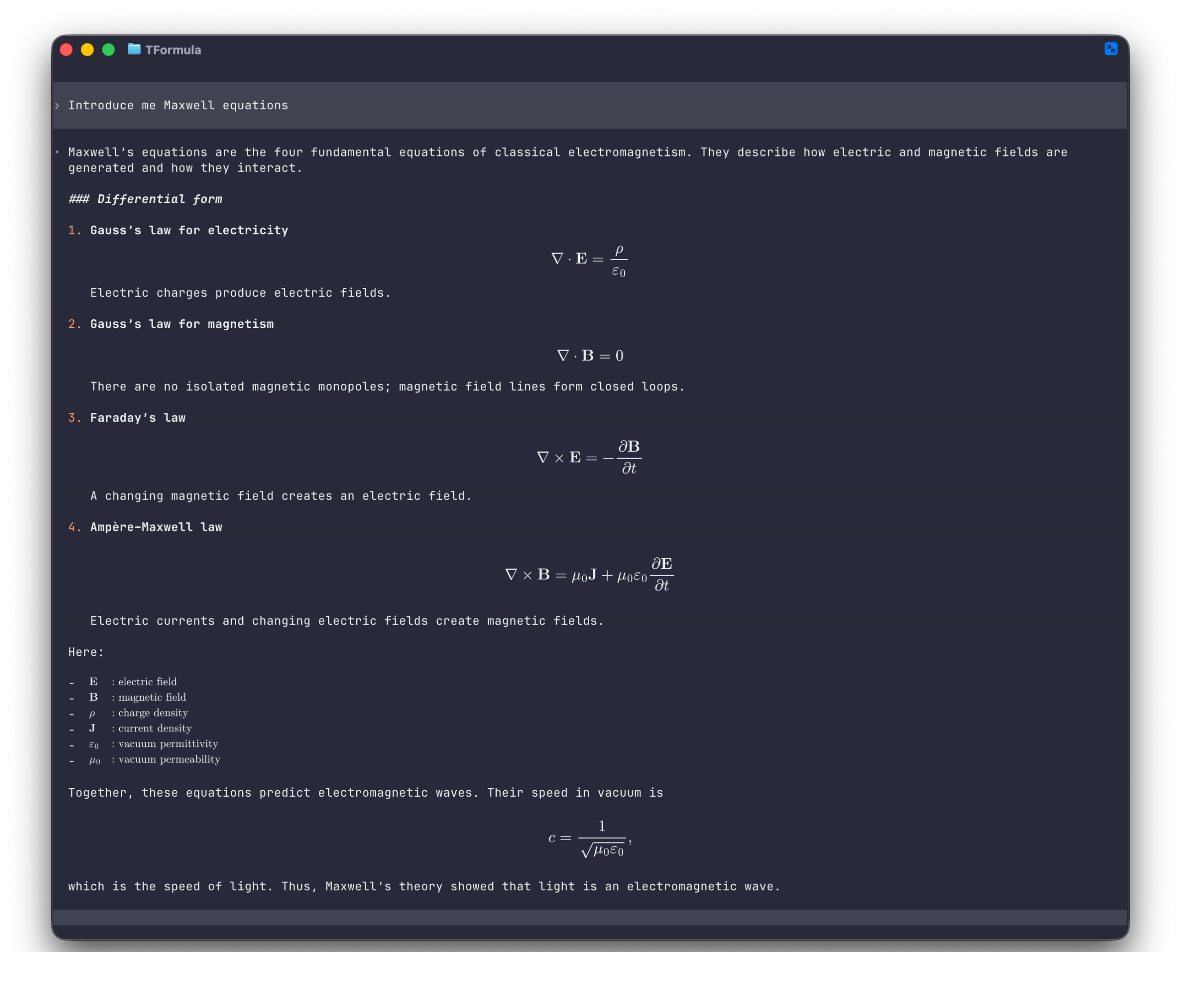Click the orange list number '4.'

click(x=75, y=527)
